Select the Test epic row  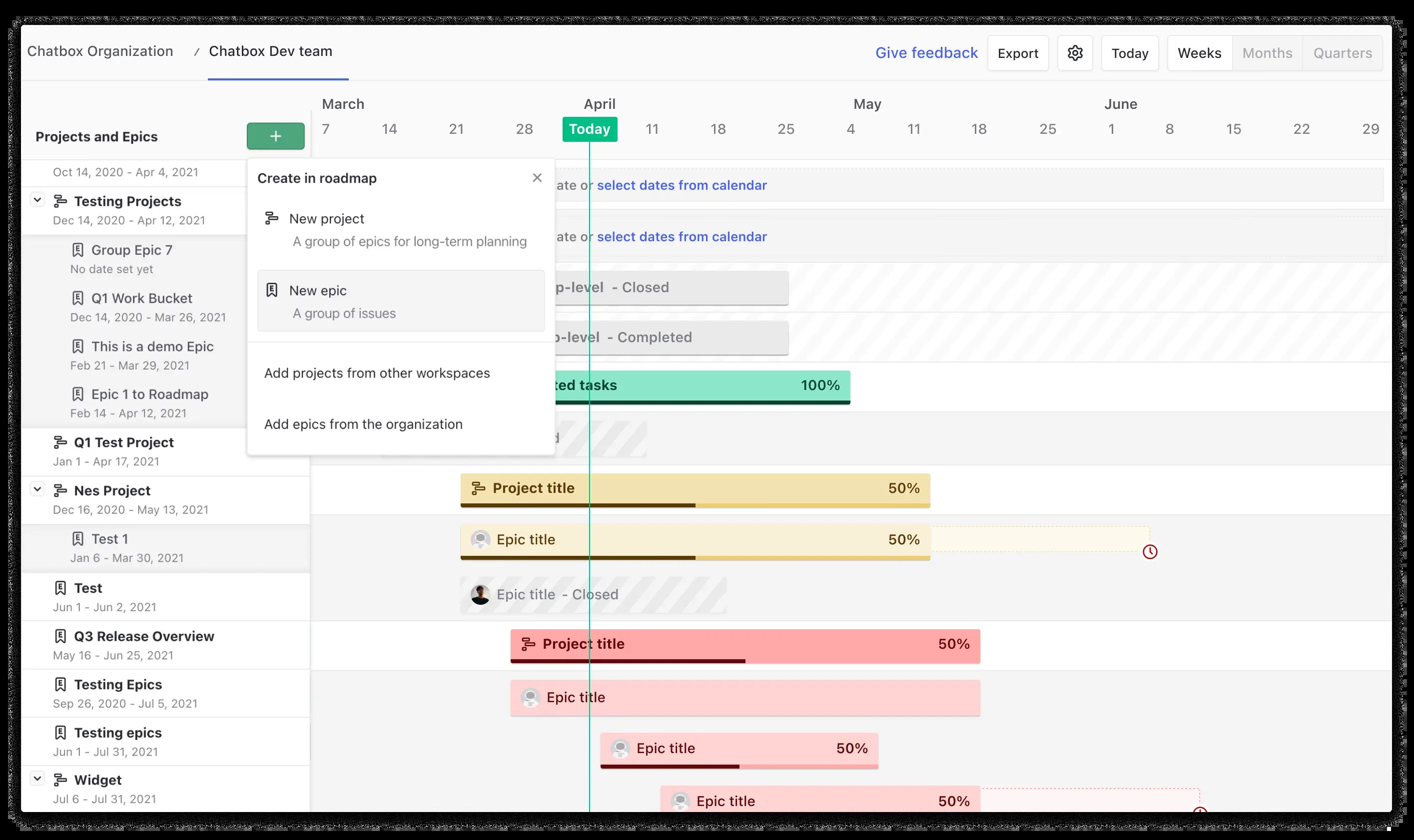(x=165, y=597)
